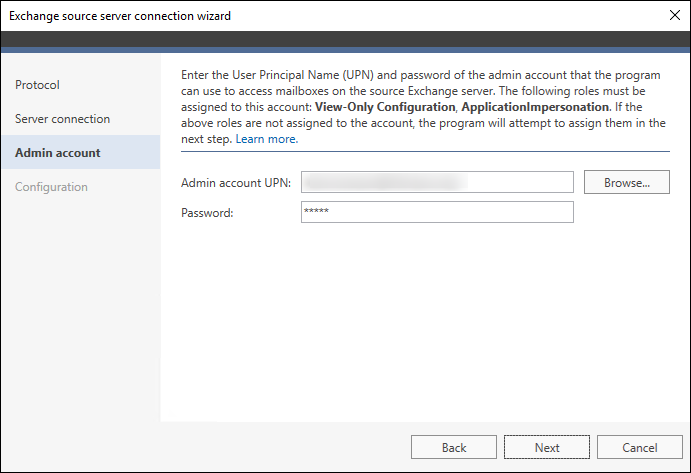Click the "Admin account UPN:" label
The width and height of the screenshot is (691, 473).
click(236, 183)
